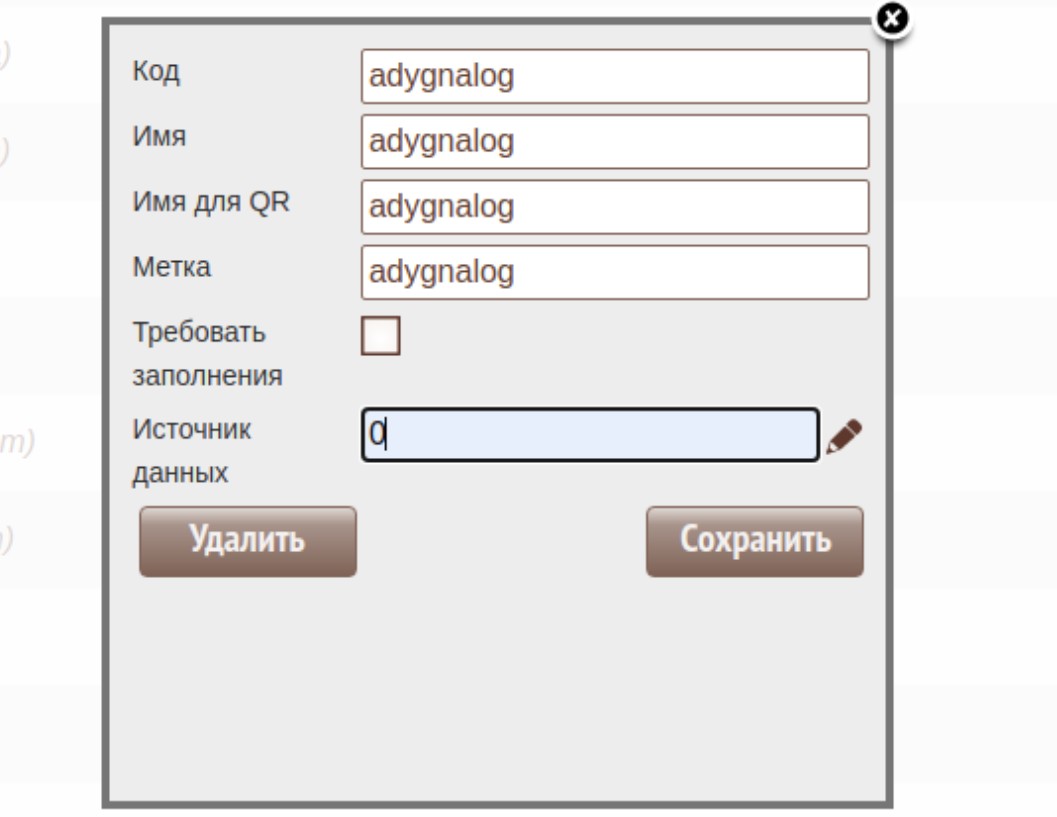Toggle the Требовать заполнения checkbox

point(380,336)
